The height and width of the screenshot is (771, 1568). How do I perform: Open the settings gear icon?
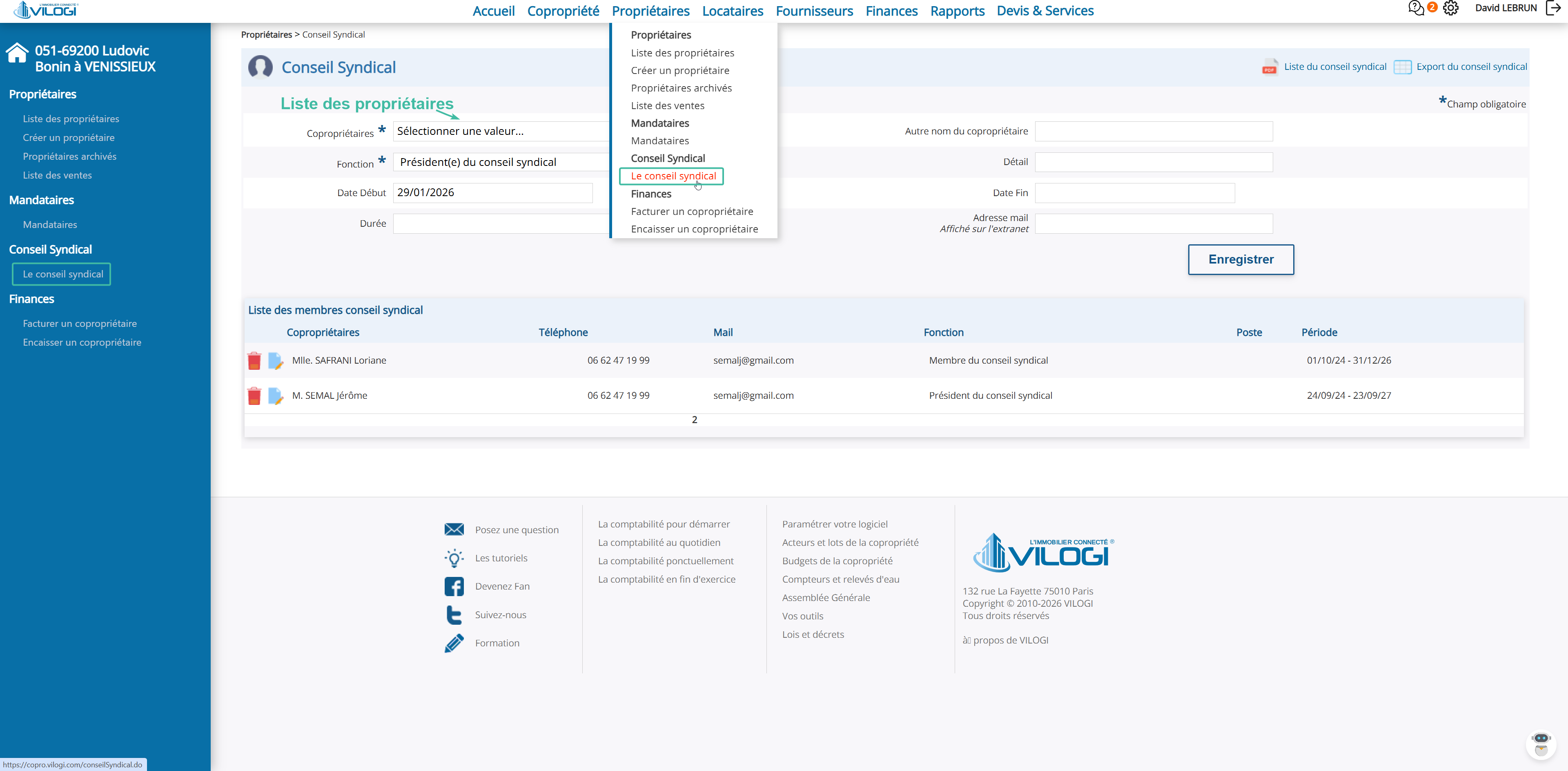[x=1451, y=8]
